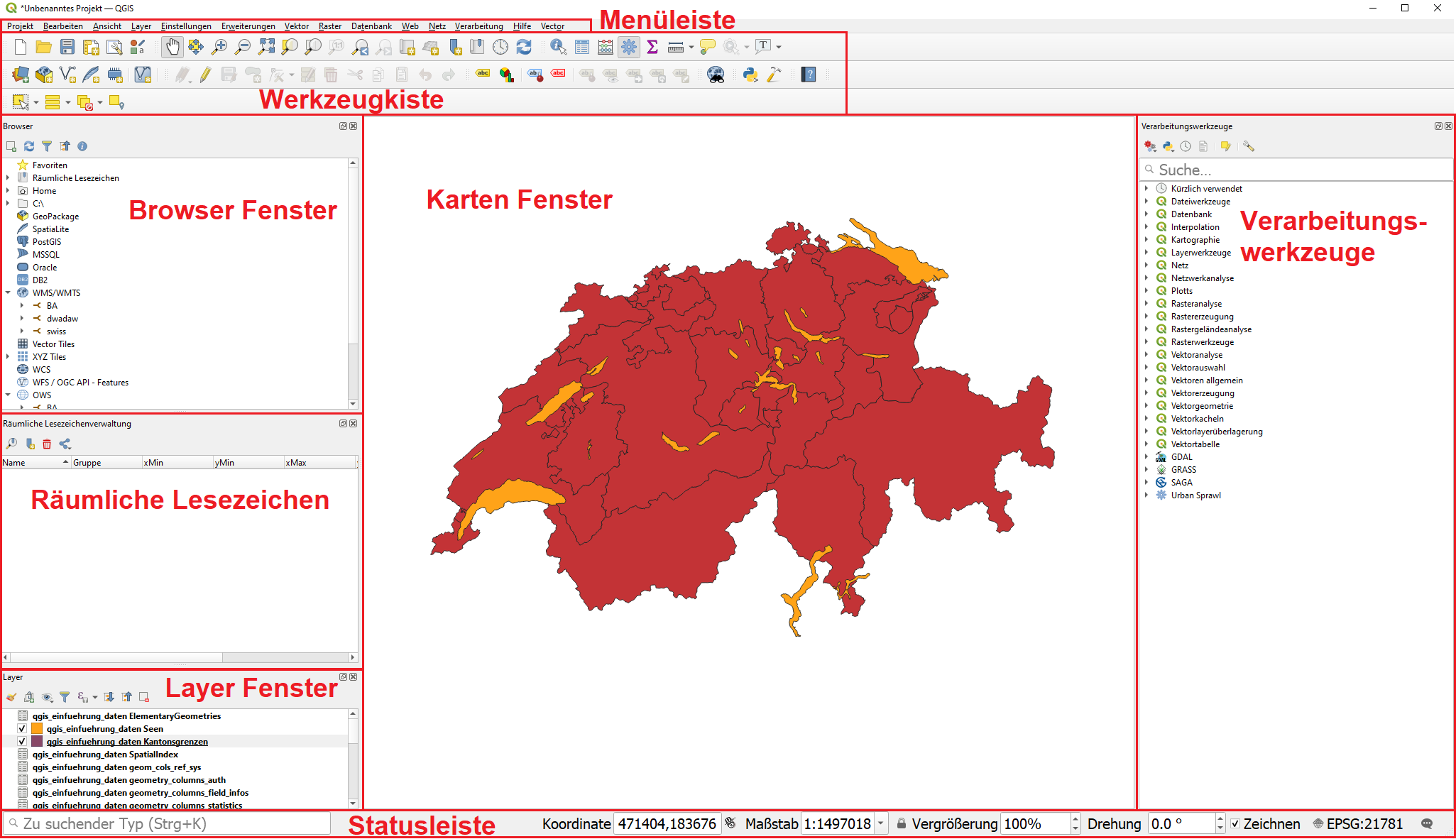
Task: Open the Projekt menu
Action: tap(19, 26)
